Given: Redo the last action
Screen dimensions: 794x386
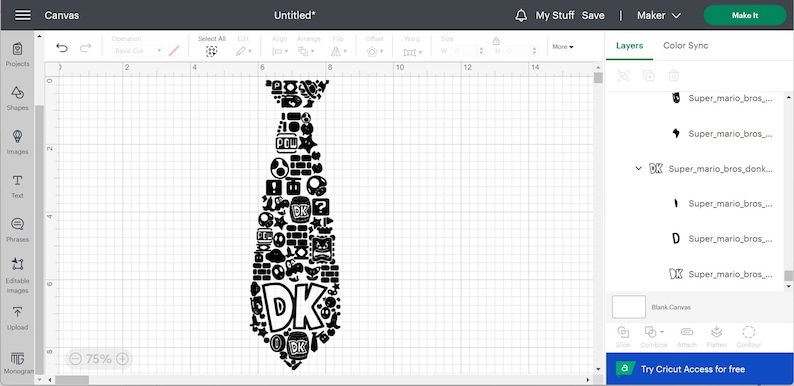Looking at the screenshot, I should point(86,48).
